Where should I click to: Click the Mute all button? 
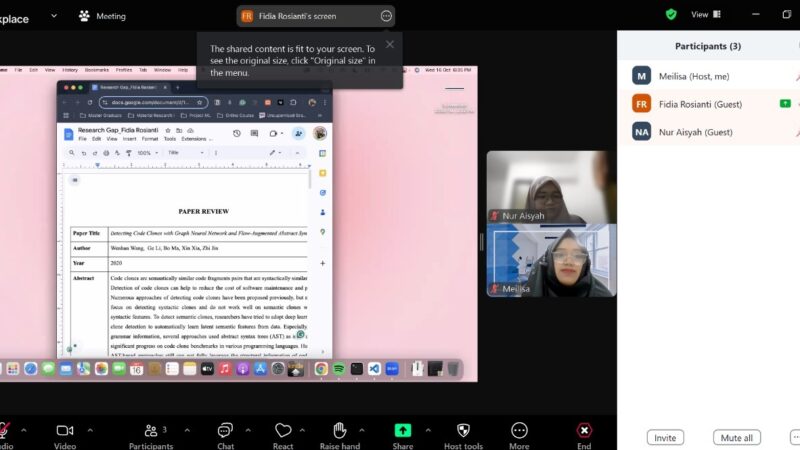(737, 438)
